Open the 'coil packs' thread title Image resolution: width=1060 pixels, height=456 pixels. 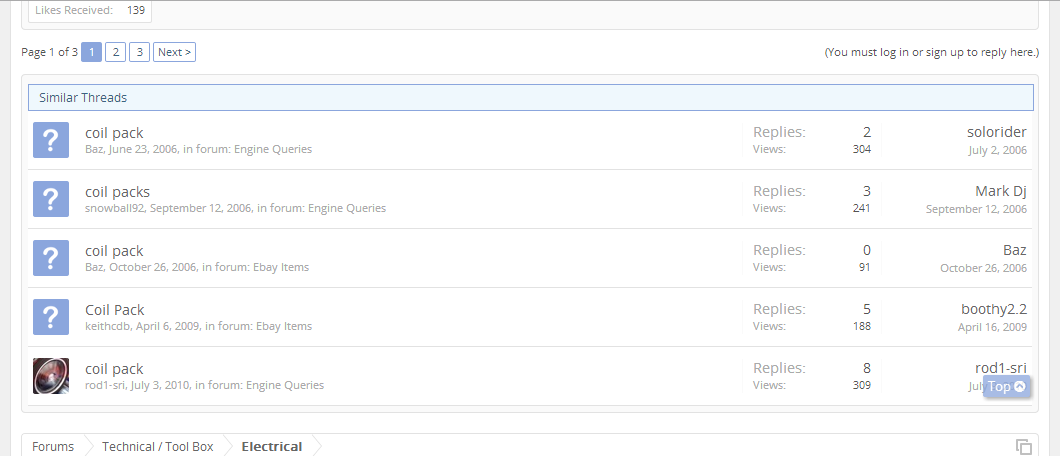click(118, 192)
